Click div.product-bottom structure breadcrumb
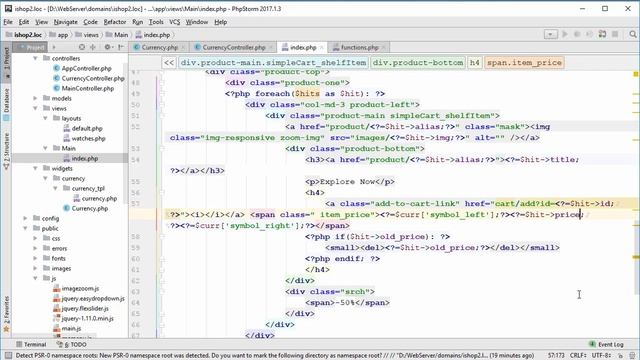The width and height of the screenshot is (640, 360). [x=418, y=63]
